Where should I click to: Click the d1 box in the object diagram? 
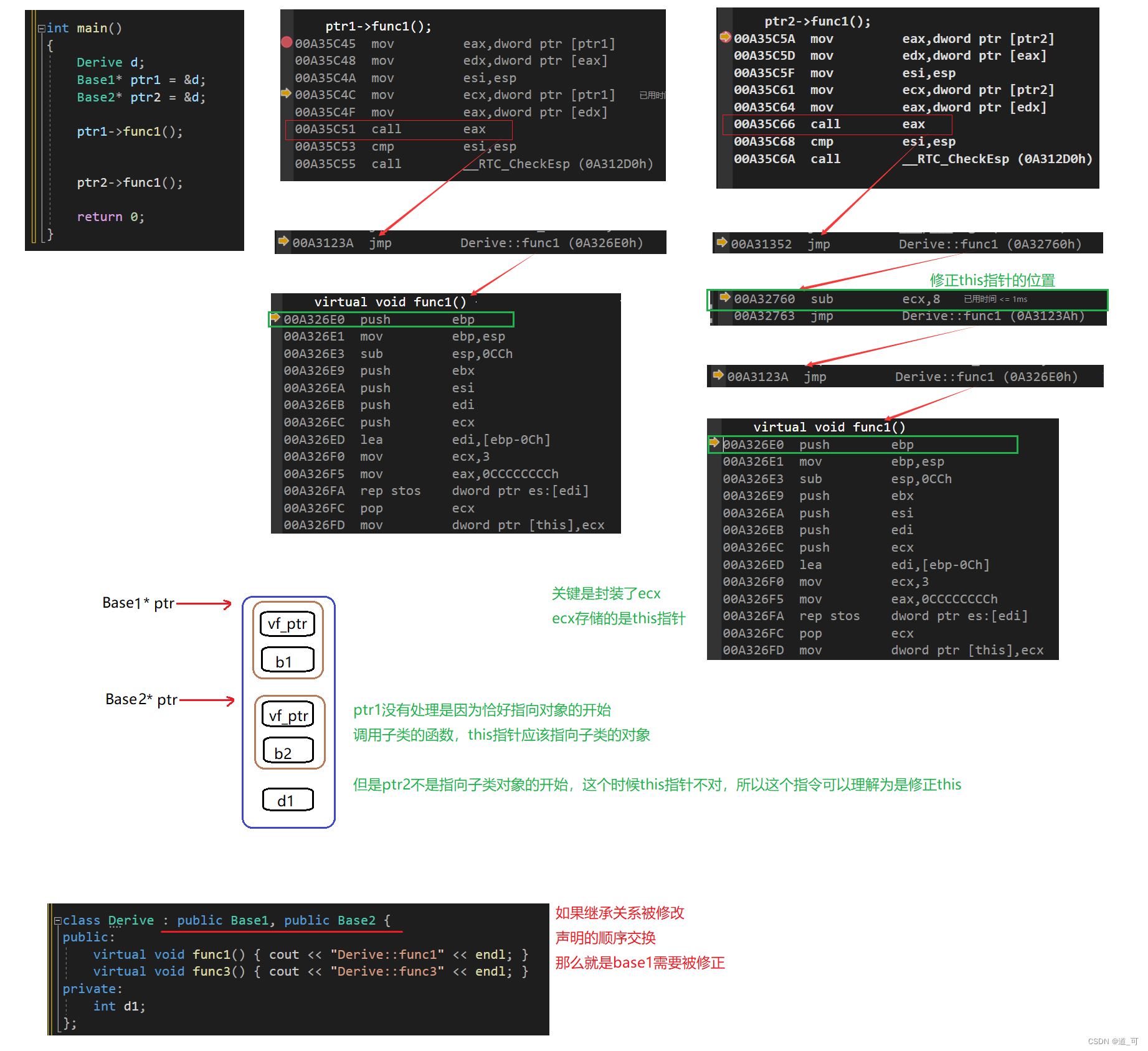tap(288, 799)
